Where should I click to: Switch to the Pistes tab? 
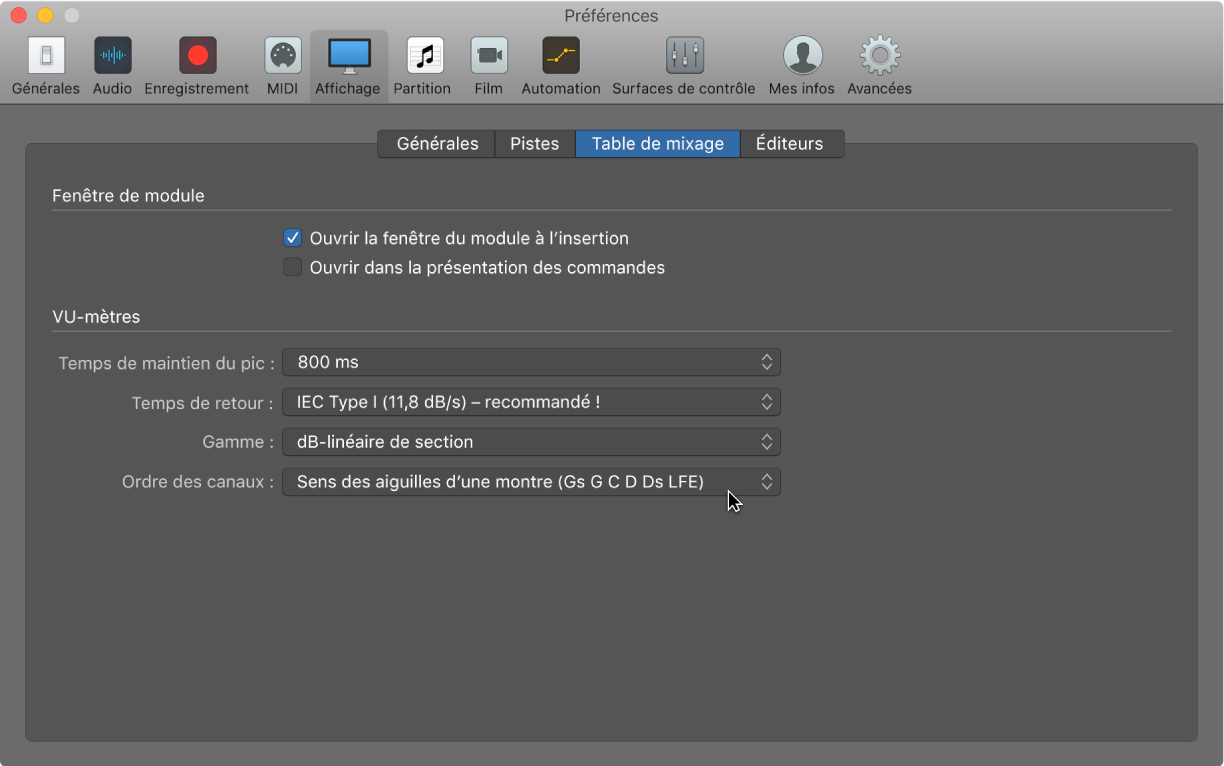535,144
